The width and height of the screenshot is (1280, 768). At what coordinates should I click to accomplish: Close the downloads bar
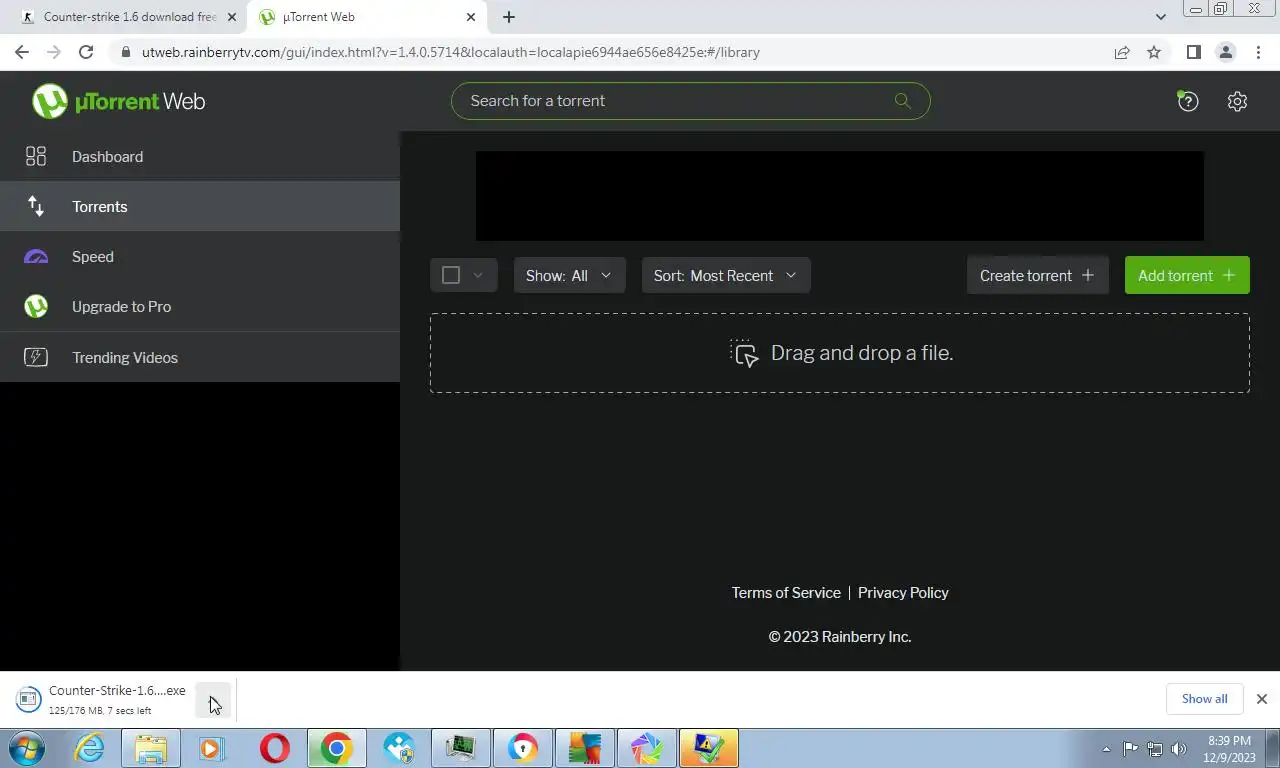point(1262,699)
